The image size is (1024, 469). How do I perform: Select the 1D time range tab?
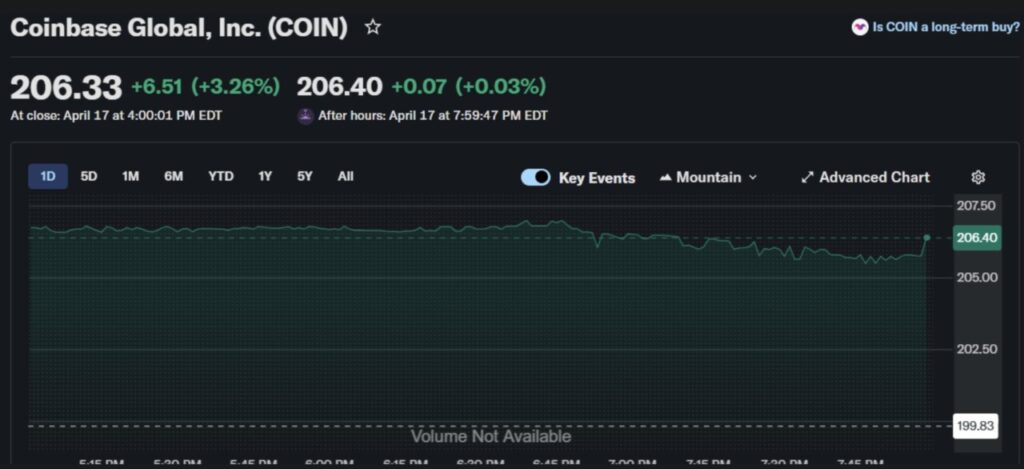[47, 177]
